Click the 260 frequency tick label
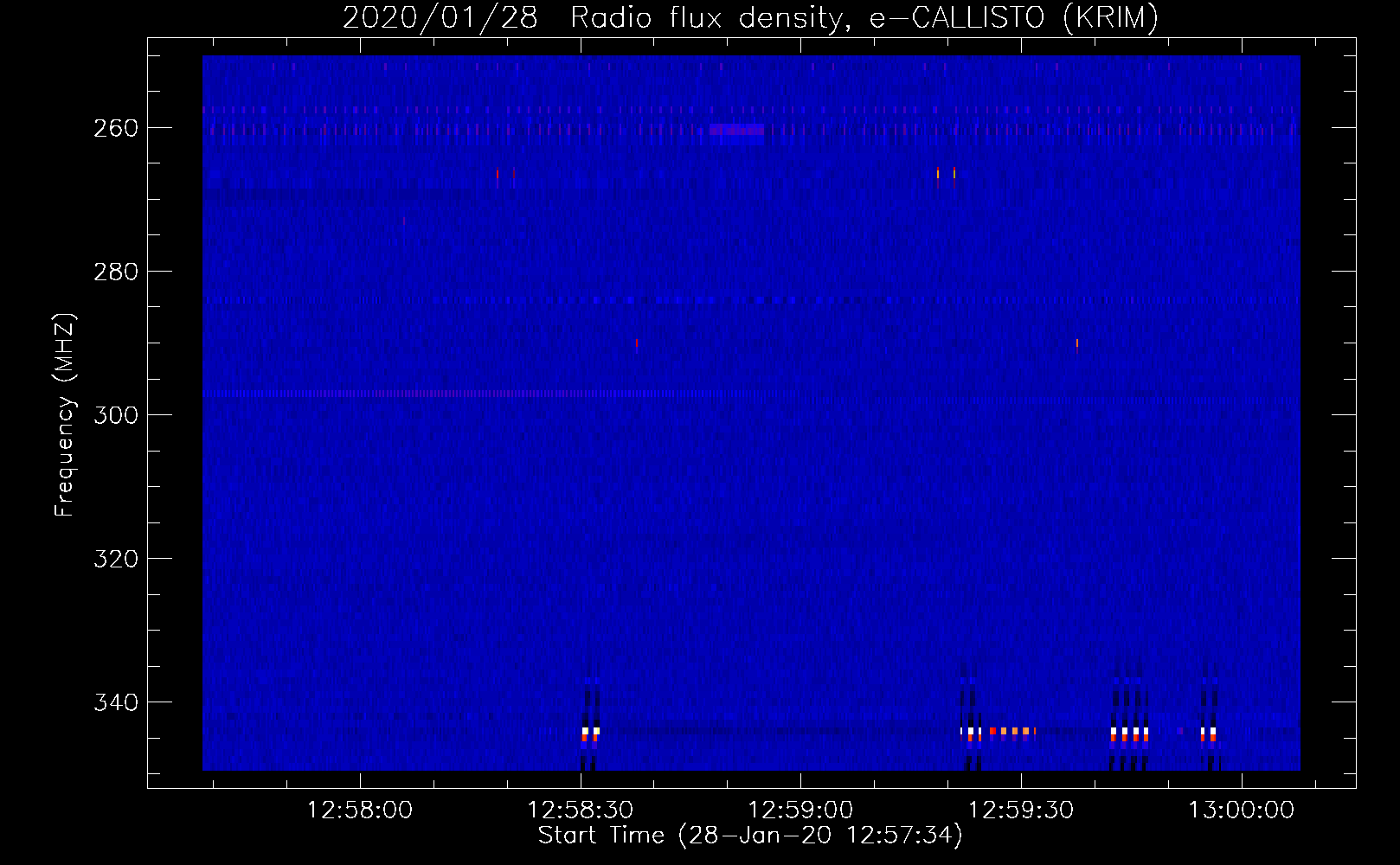This screenshot has height=865, width=1400. 116,128
